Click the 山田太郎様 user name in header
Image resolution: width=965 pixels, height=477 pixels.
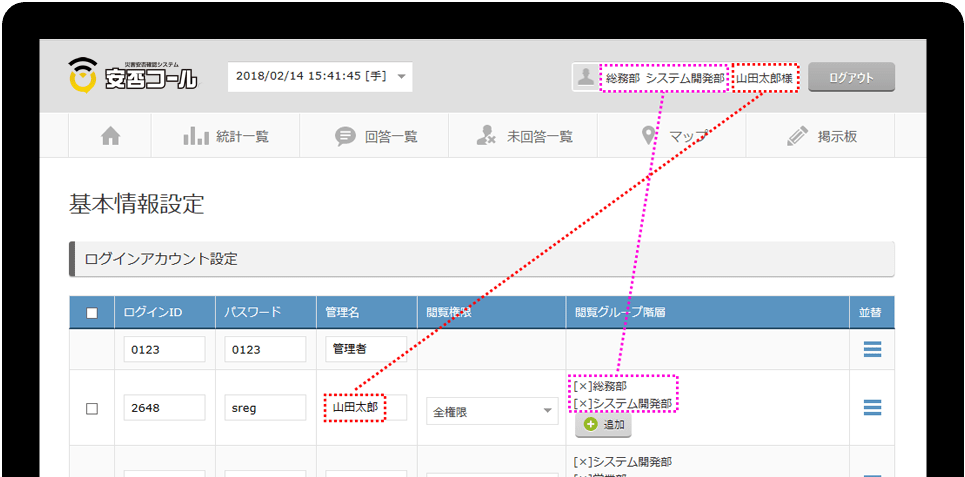(764, 78)
